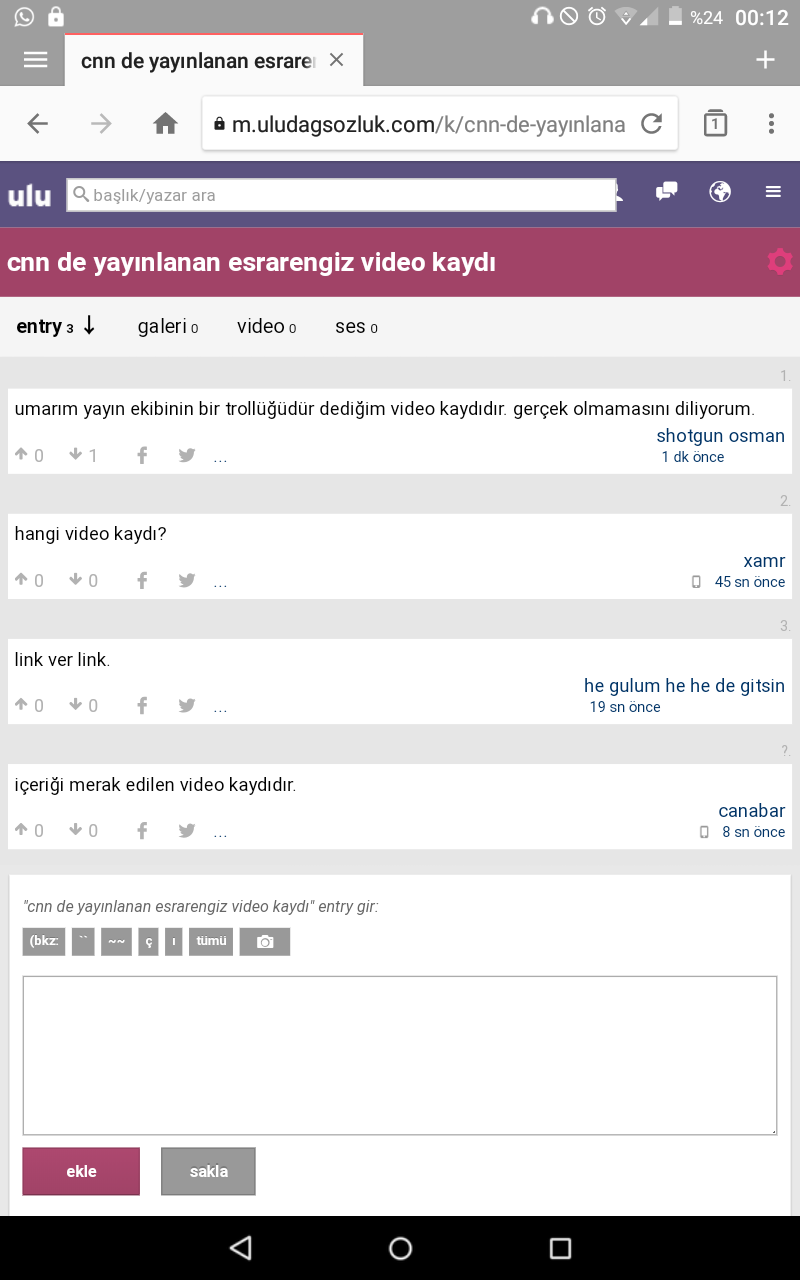Close the cnn de yayınlanan browser tab
Screen dimensions: 800x1280
pyautogui.click(x=336, y=60)
